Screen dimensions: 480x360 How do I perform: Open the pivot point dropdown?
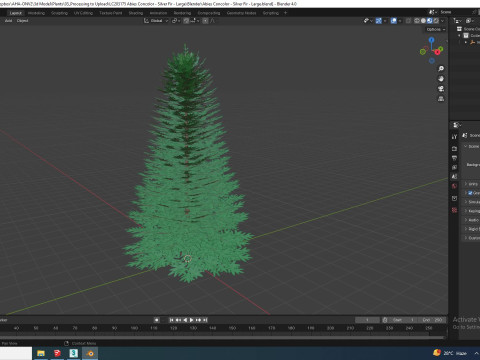(x=176, y=21)
